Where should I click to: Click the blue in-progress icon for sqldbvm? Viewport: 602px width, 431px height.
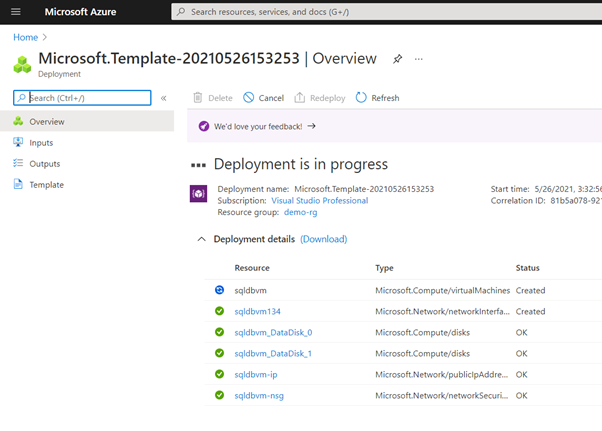point(219,290)
